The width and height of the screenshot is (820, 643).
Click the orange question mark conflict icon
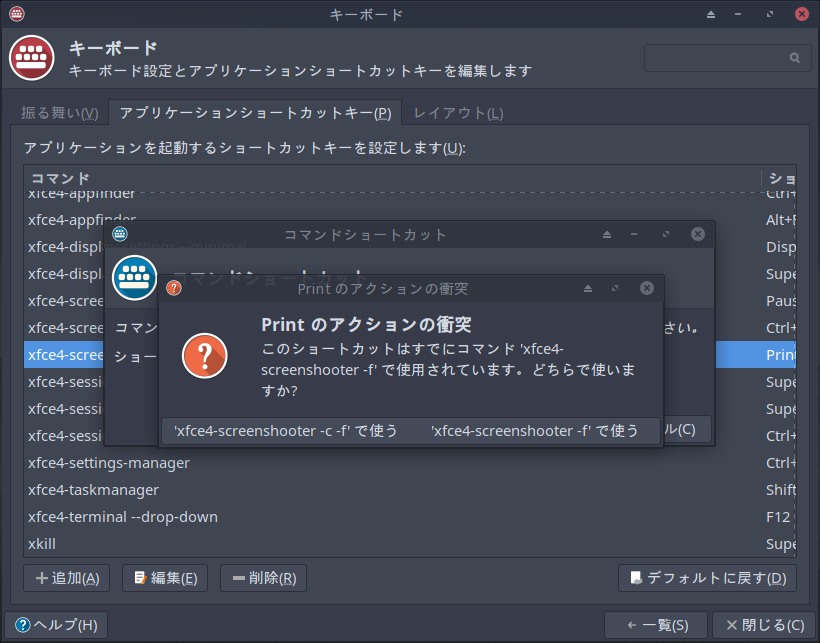[x=204, y=356]
